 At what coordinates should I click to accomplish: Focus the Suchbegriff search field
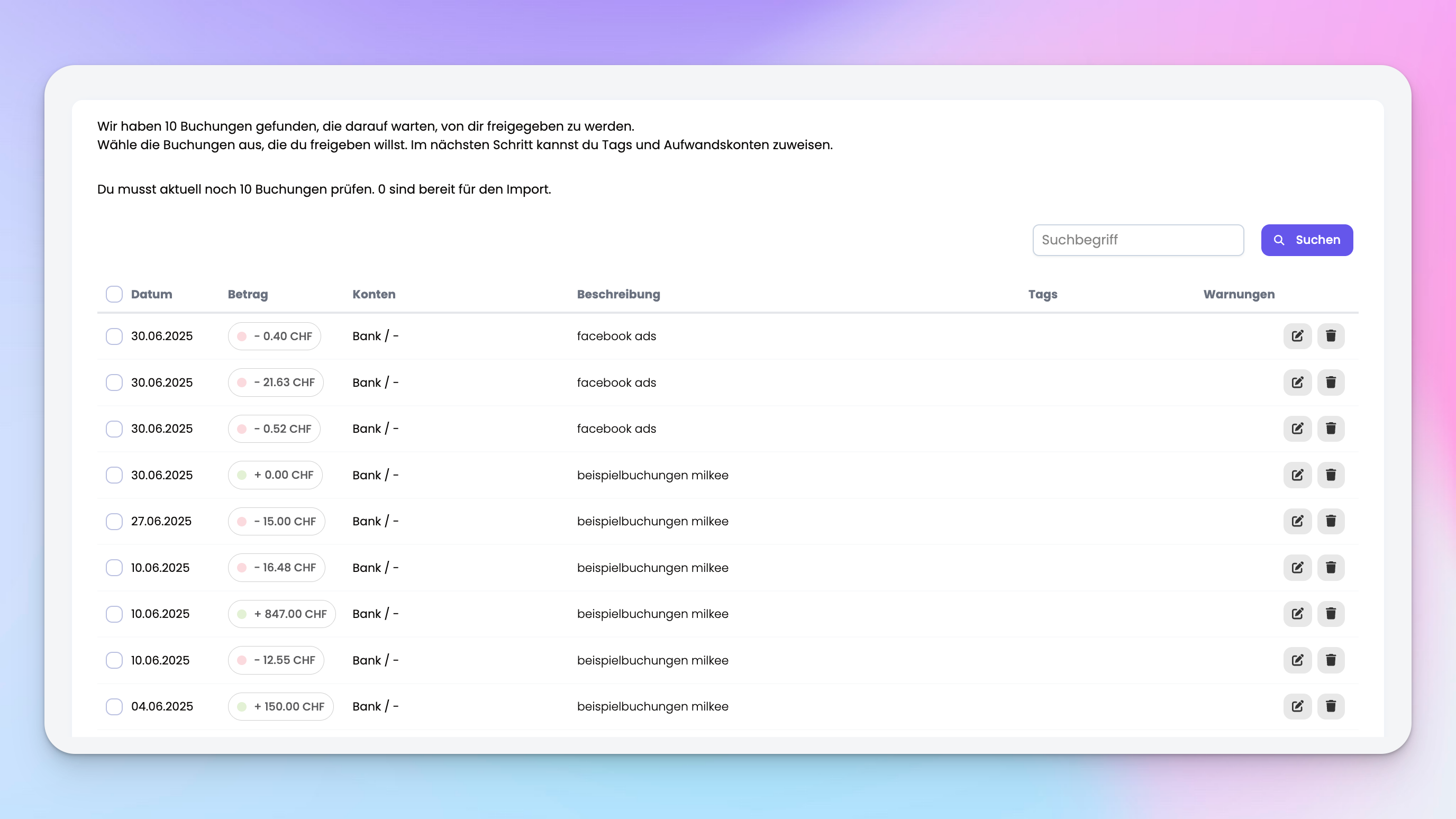click(1138, 240)
